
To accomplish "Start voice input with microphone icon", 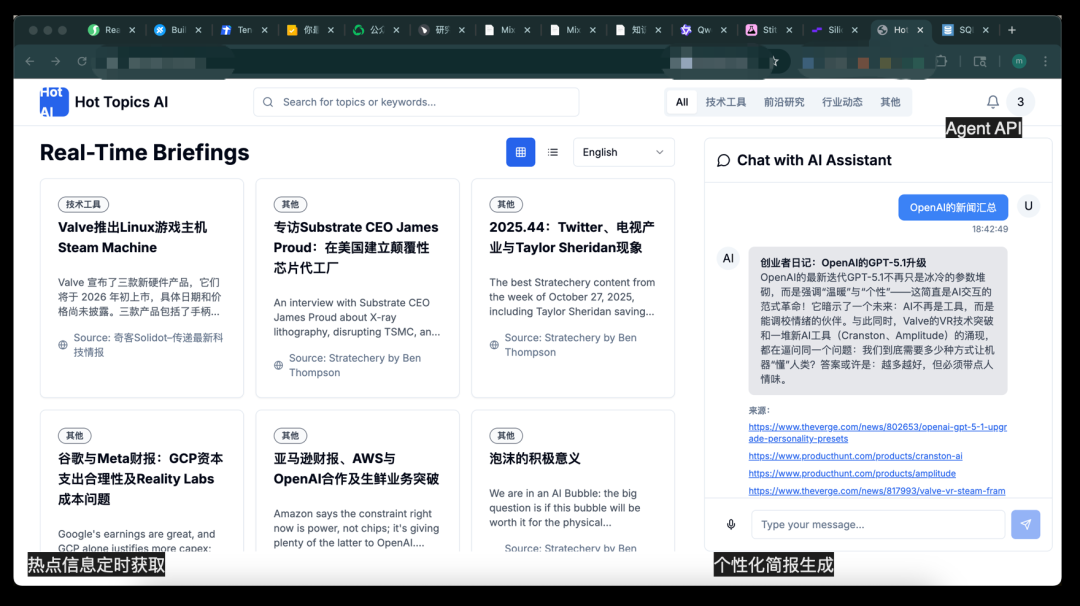I will point(731,525).
